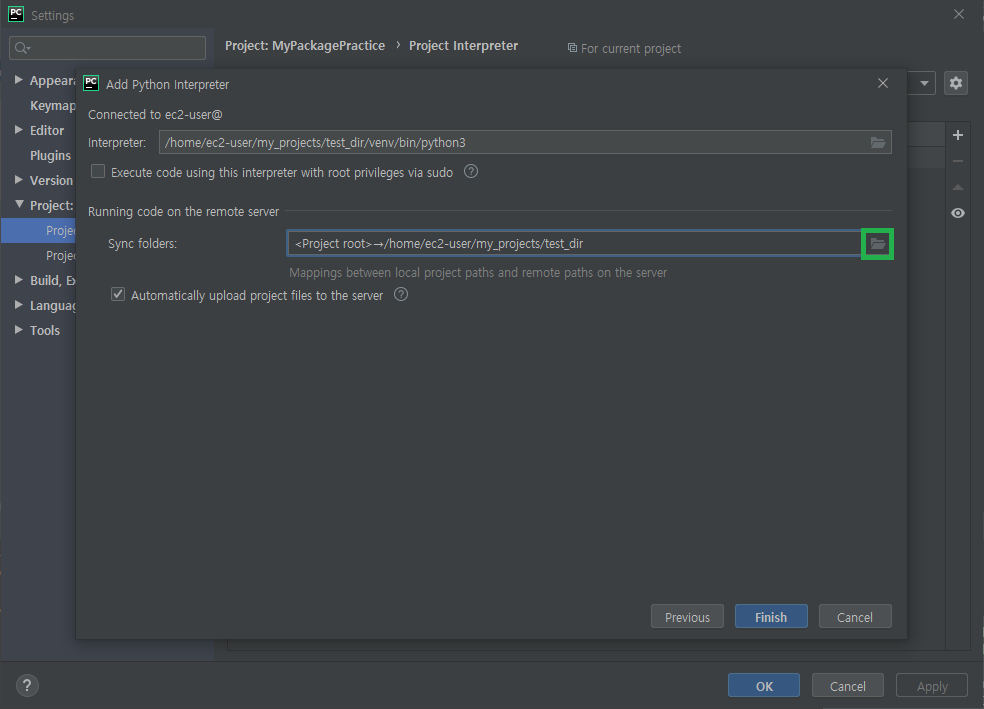984x709 pixels.
Task: Click the Mappings between local project paths hint
Action: click(x=478, y=273)
